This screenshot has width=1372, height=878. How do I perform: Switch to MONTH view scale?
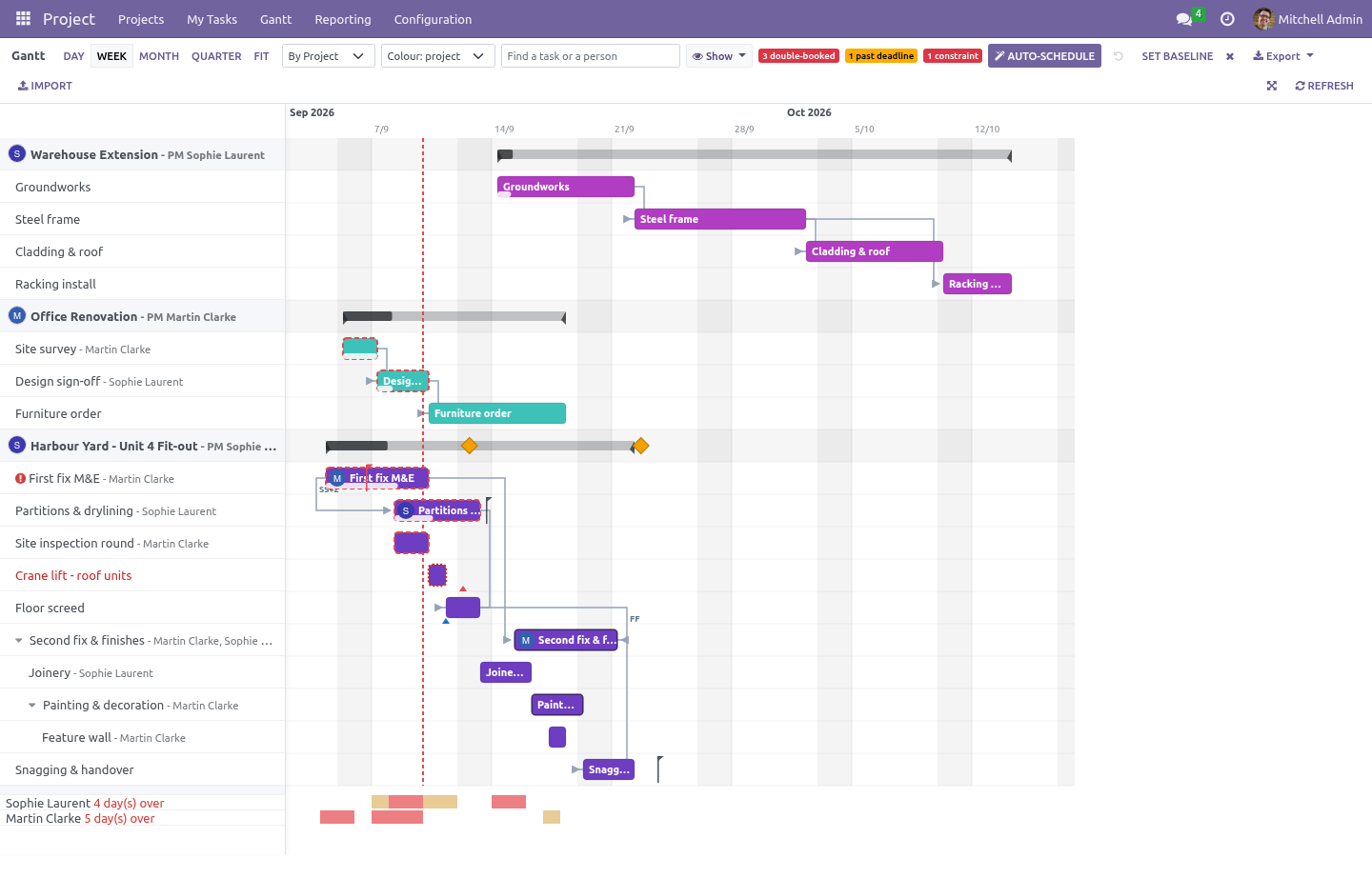159,56
